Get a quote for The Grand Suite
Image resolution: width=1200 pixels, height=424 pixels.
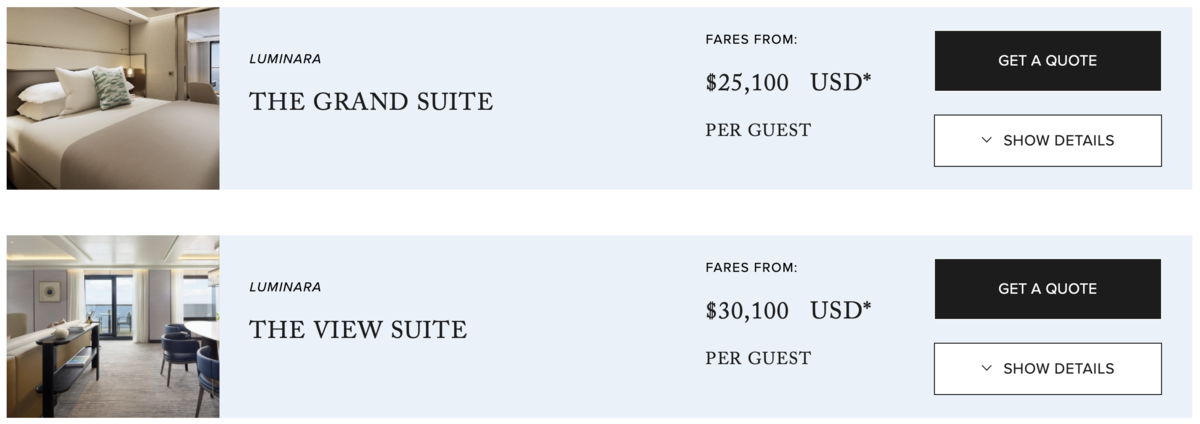coord(1048,61)
